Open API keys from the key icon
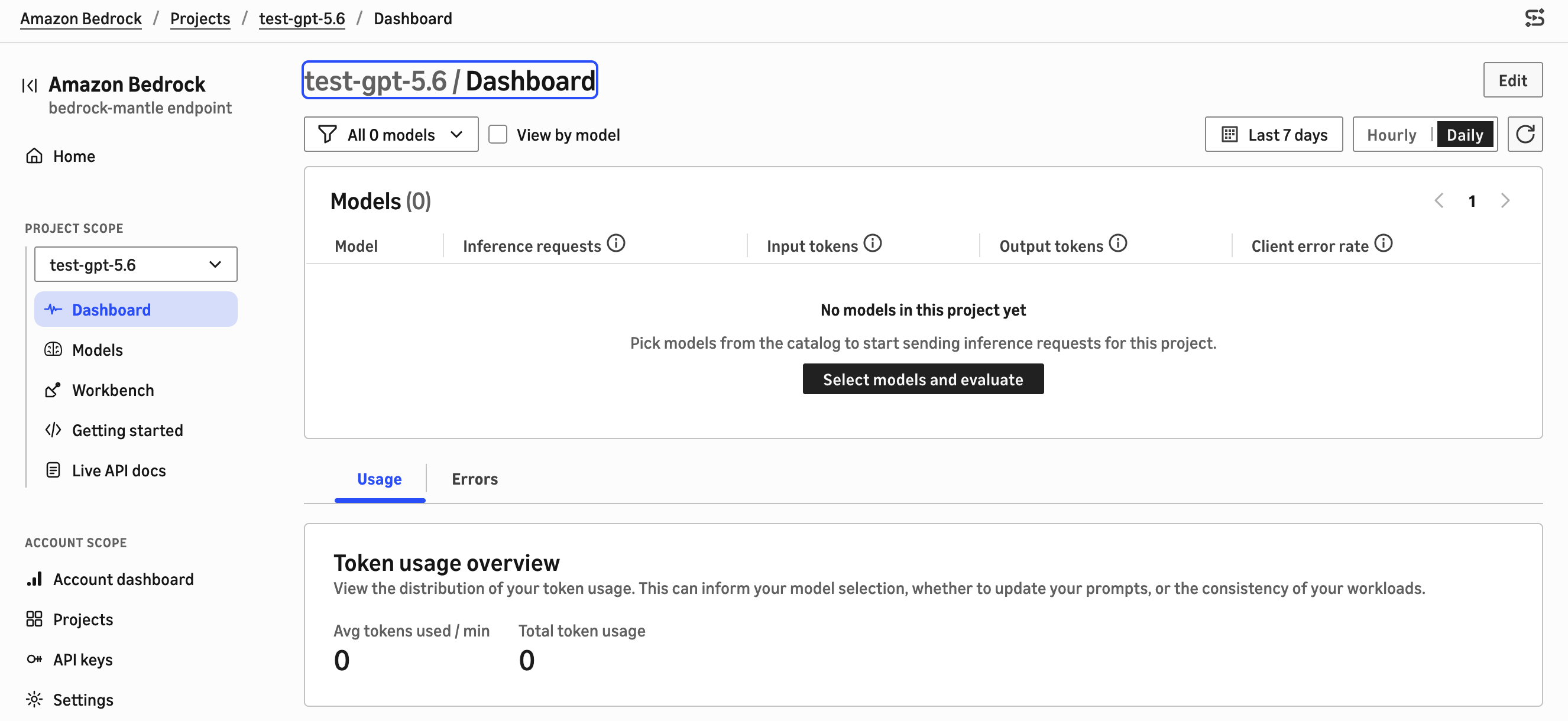Screen dimensions: 1568x721 pyautogui.click(x=35, y=659)
